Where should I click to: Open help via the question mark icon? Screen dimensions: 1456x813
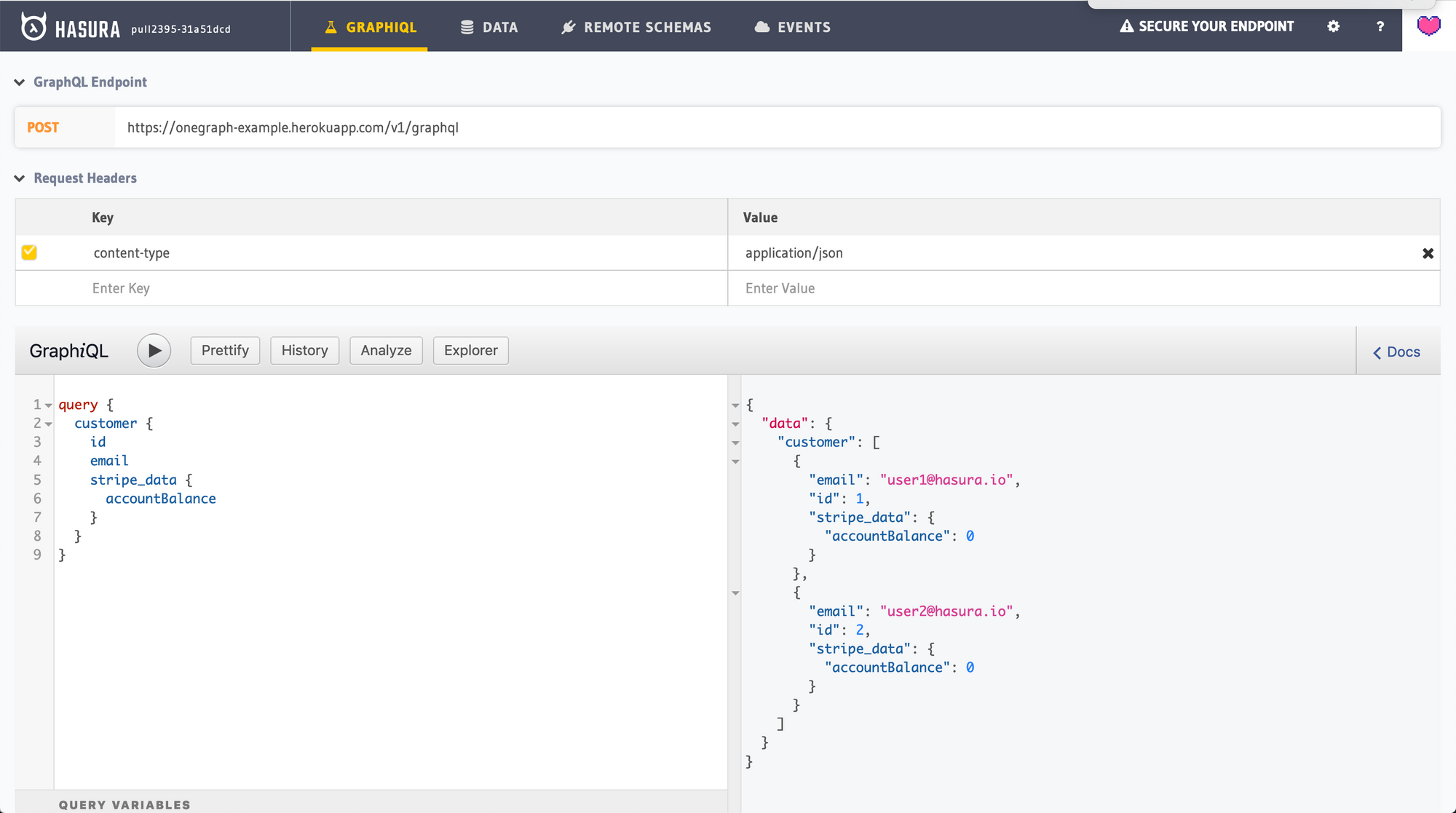pos(1380,26)
